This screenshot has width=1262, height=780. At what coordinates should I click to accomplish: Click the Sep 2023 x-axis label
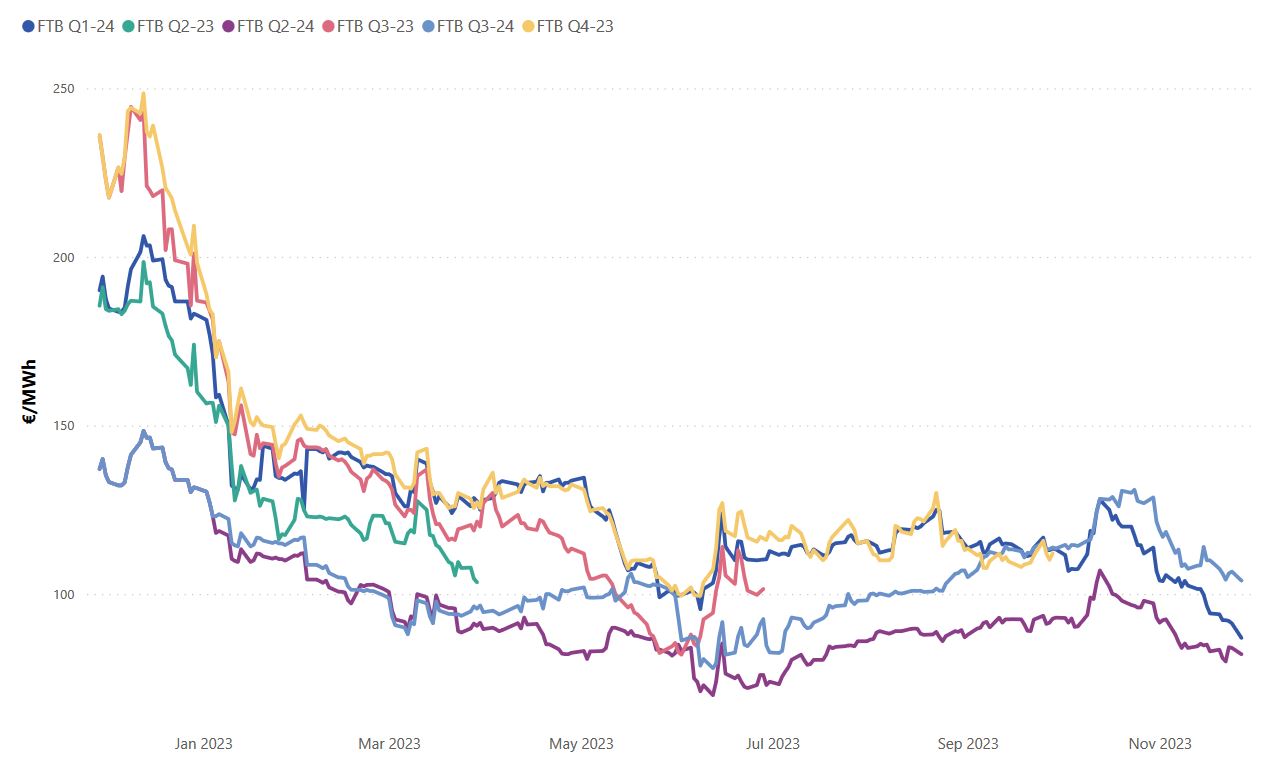coord(968,744)
